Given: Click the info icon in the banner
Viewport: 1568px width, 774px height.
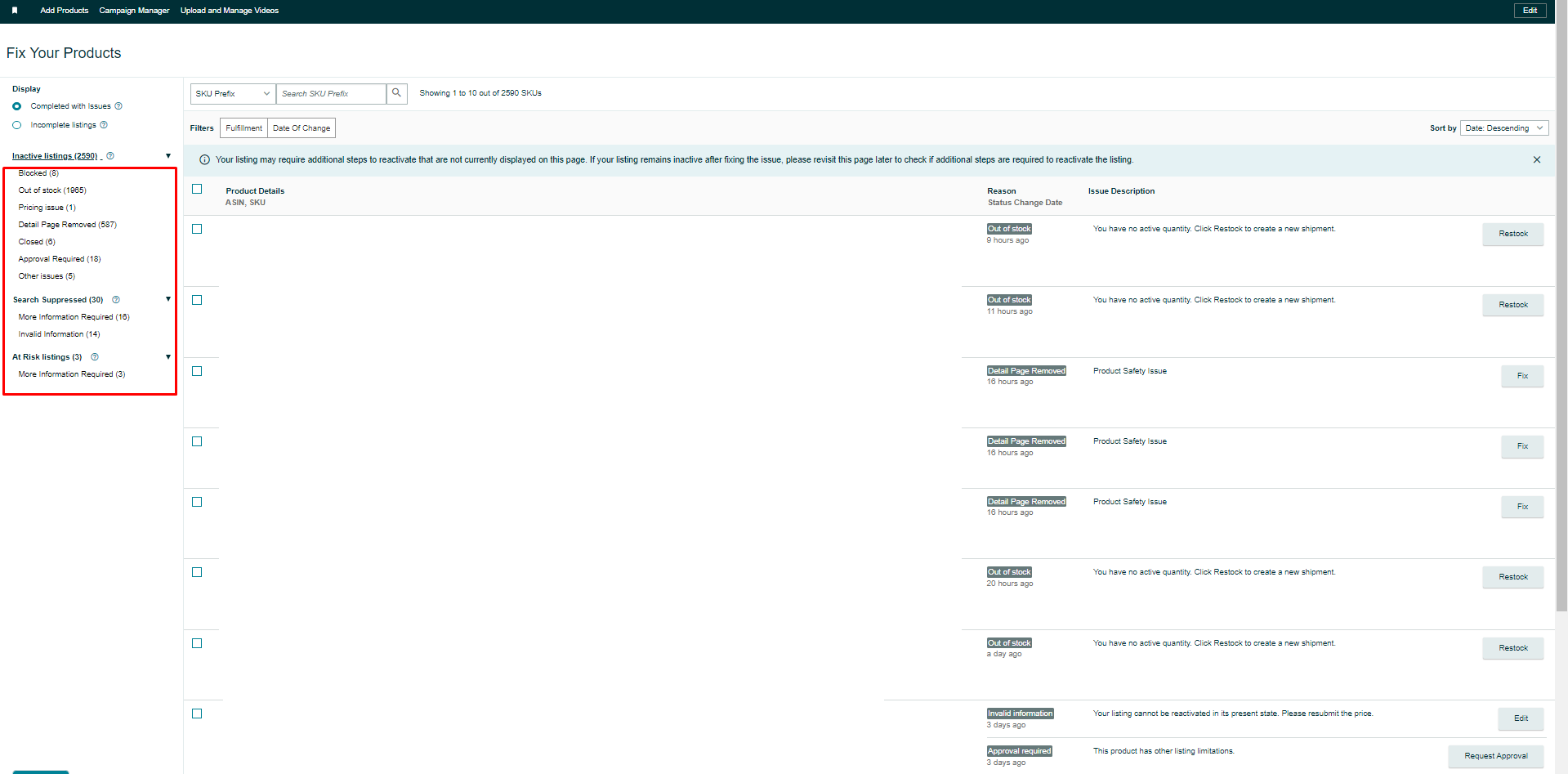Looking at the screenshot, I should pos(205,160).
